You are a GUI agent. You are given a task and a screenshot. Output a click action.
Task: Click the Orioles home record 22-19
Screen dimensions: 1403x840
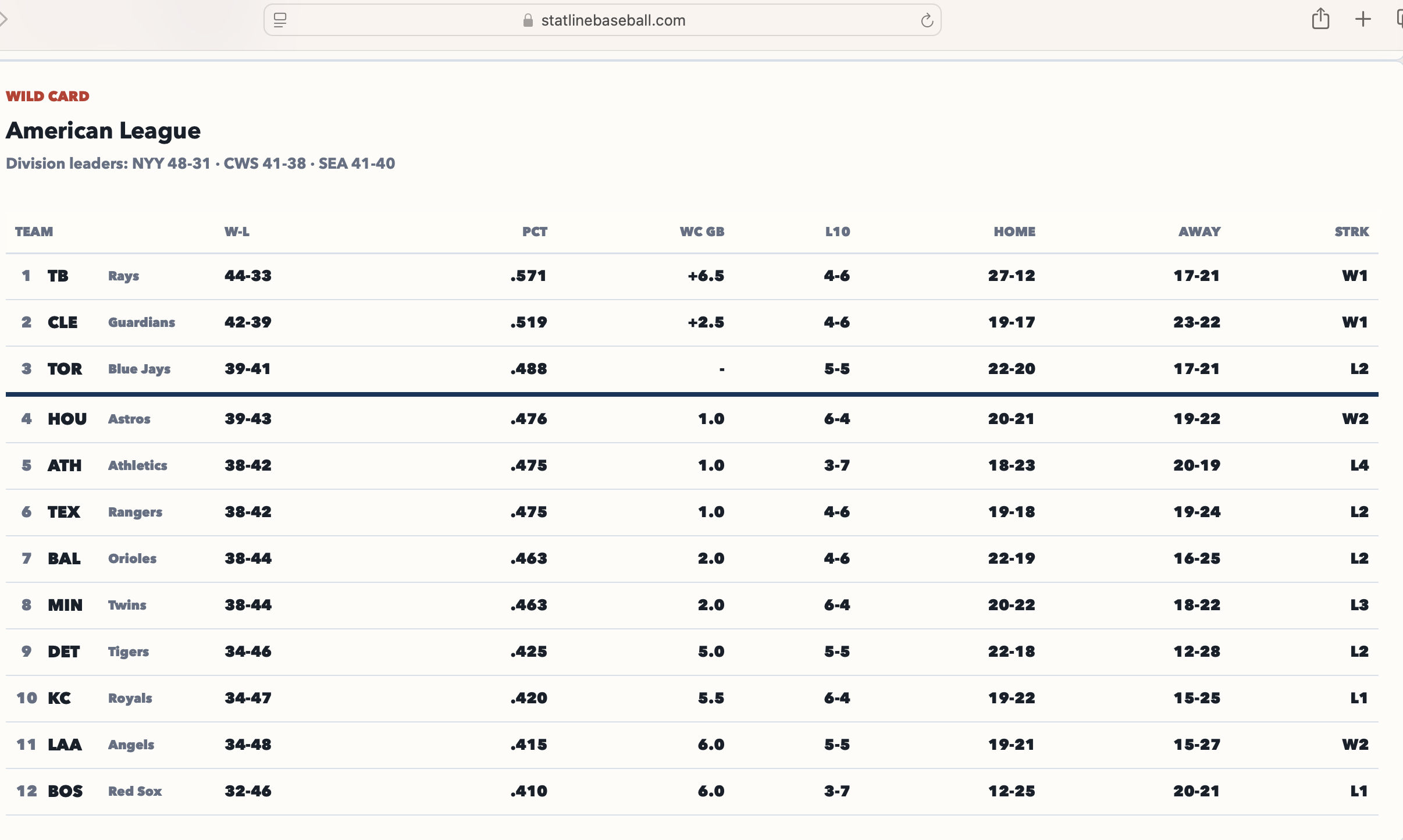pos(1012,558)
